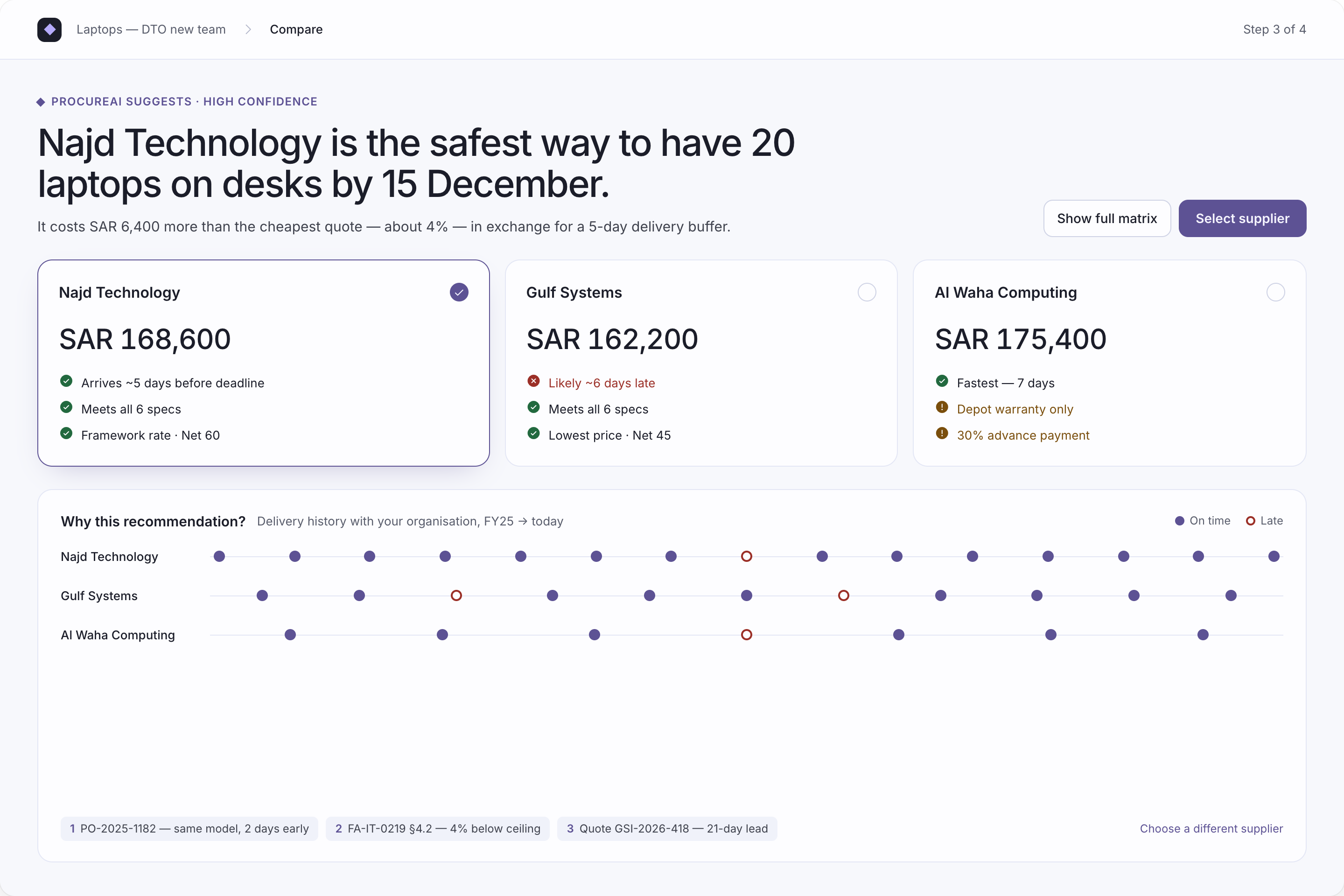Viewport: 1344px width, 896px height.
Task: Click 'Gulf Systems' row label in delivery history
Action: pyautogui.click(x=99, y=596)
